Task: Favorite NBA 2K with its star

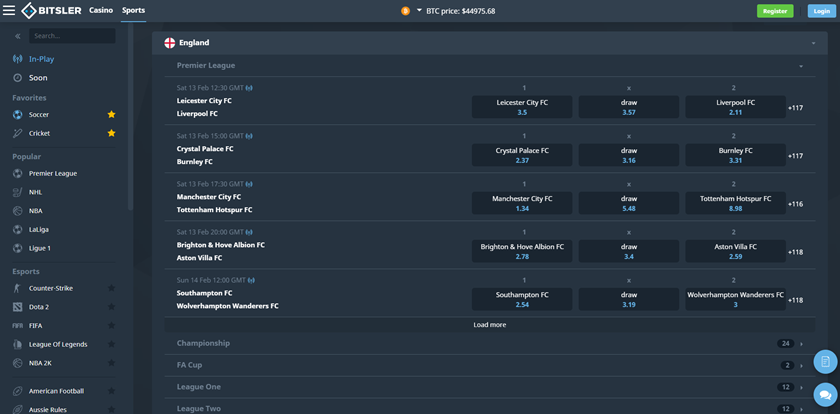Action: pyautogui.click(x=111, y=363)
